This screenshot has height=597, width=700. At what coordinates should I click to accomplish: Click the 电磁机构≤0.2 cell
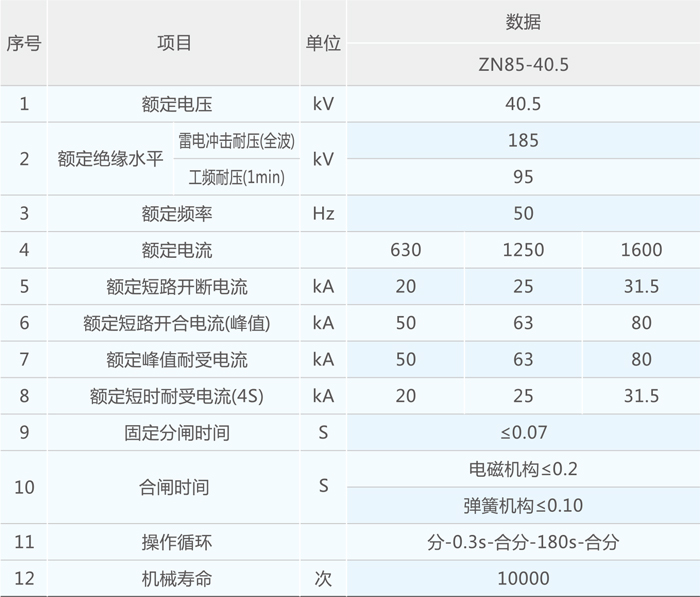pos(524,469)
